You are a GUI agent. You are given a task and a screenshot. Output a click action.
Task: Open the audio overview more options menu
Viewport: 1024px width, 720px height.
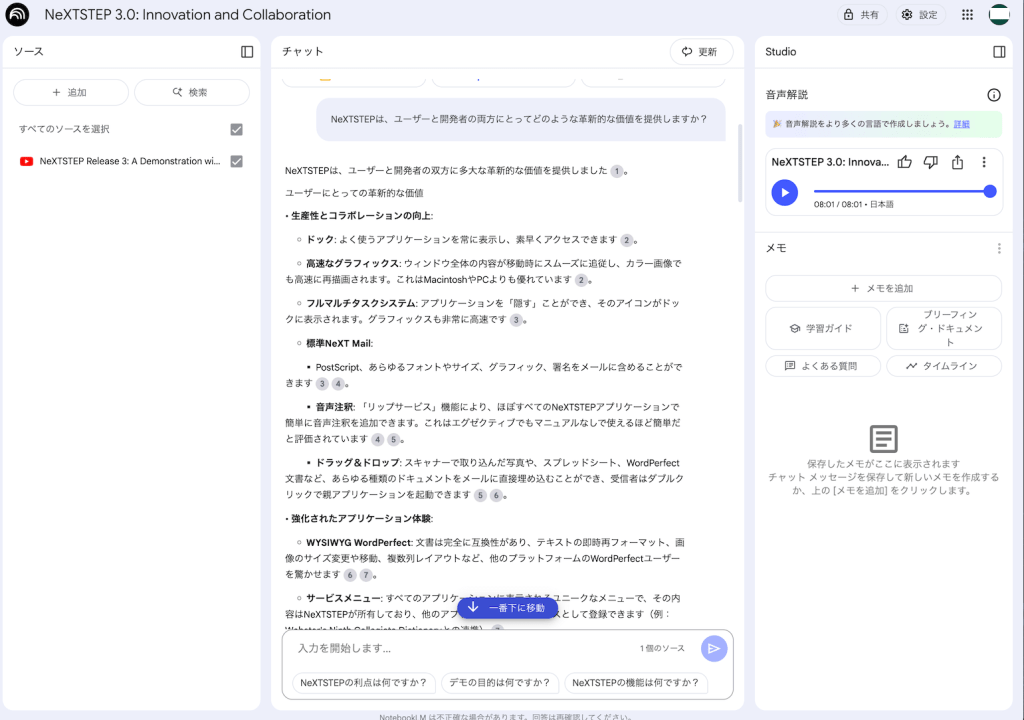click(x=984, y=162)
